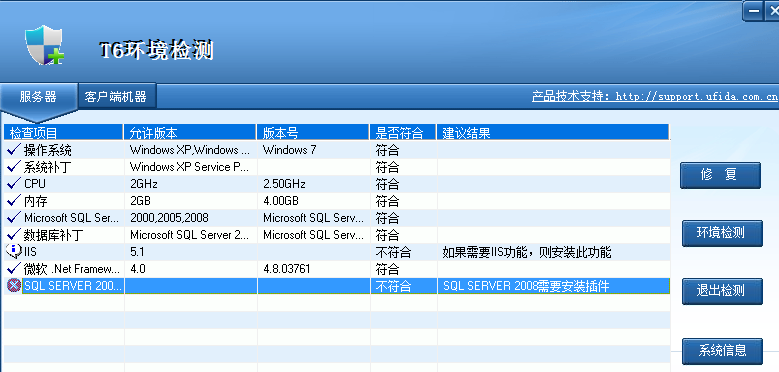
Task: Click the checkmark icon beside CPU
Action: 14,183
